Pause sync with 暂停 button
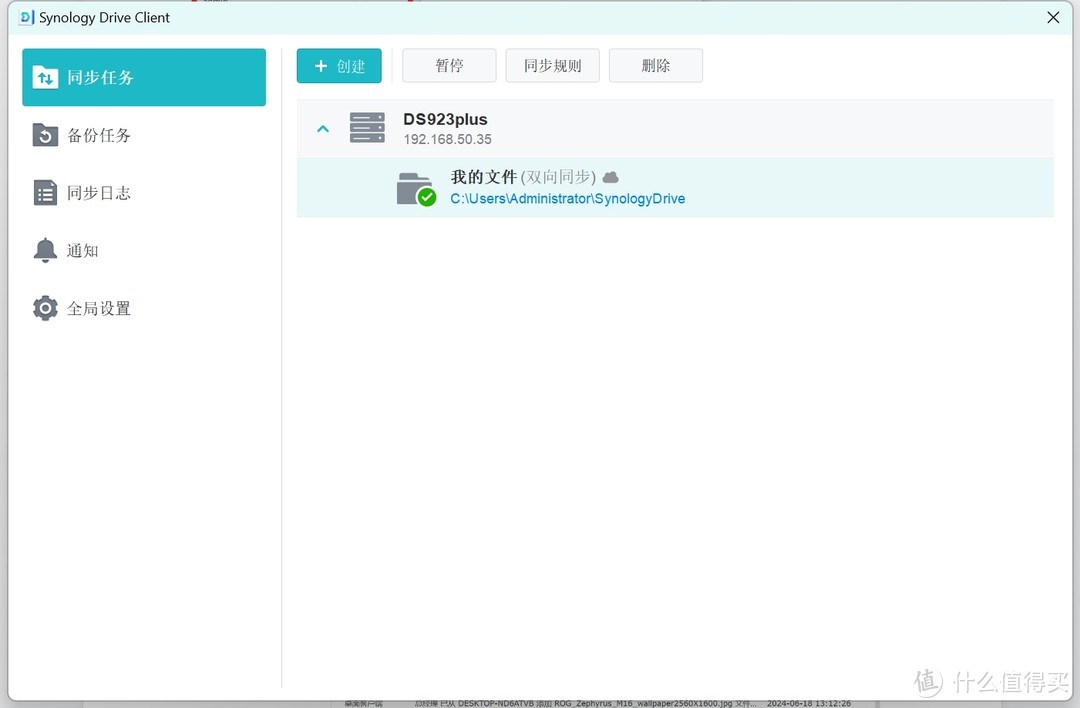Screen dimensions: 1080x708 point(449,66)
